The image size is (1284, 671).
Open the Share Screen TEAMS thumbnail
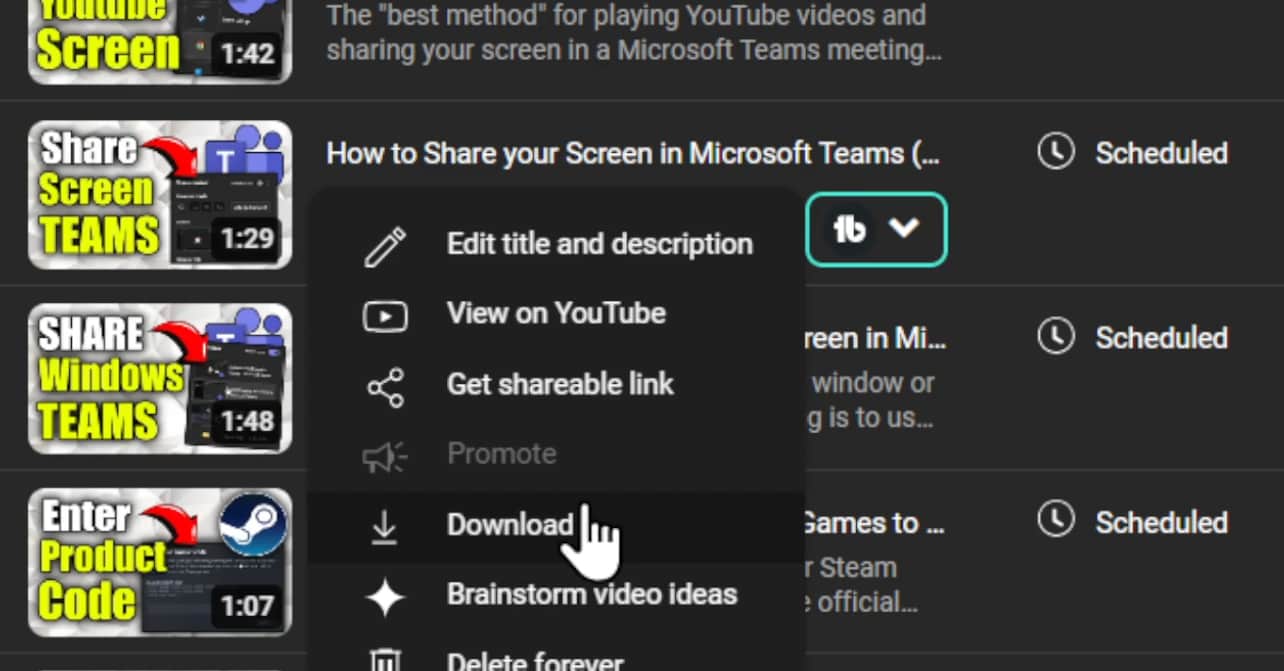click(x=160, y=195)
